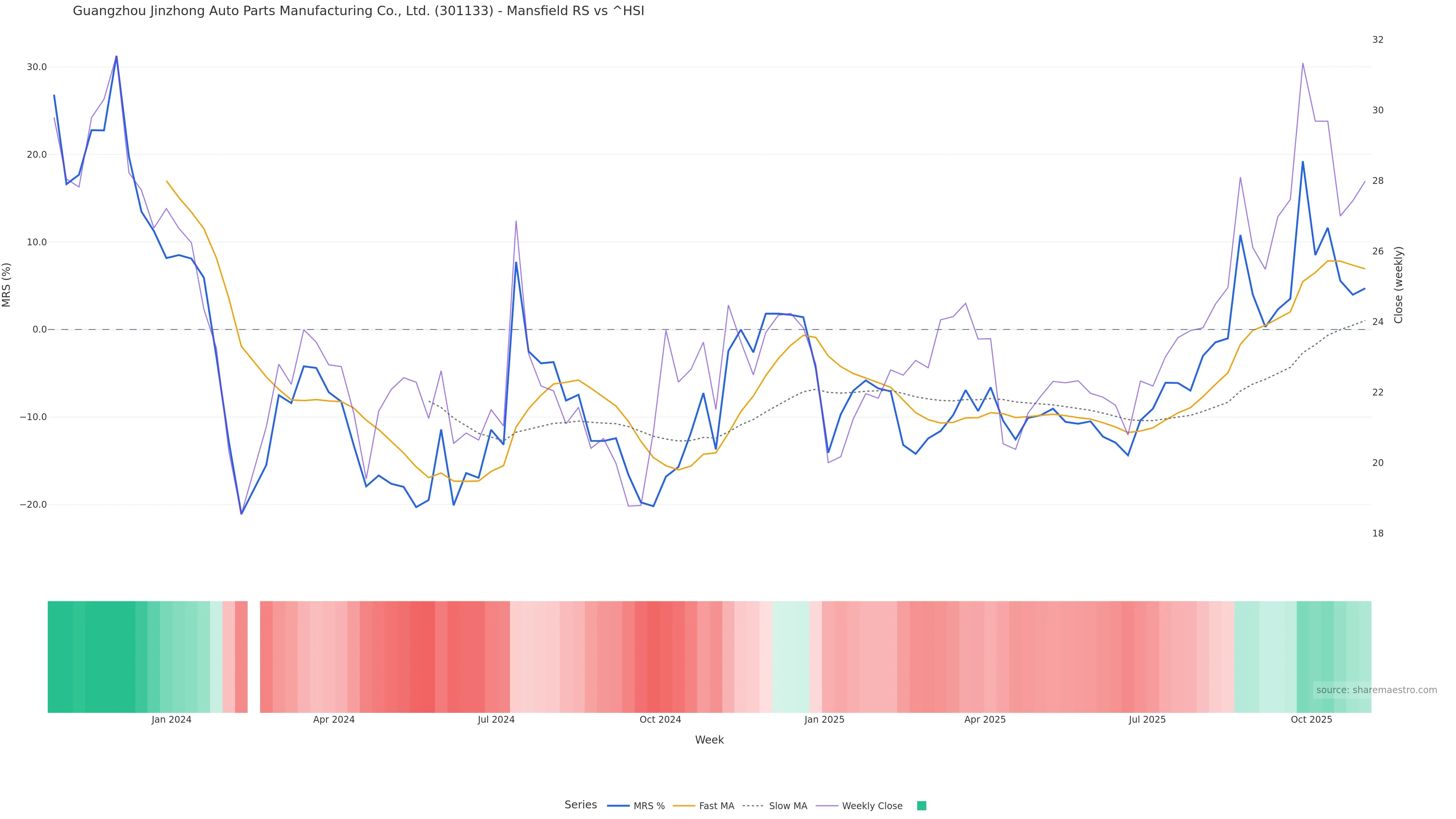The width and height of the screenshot is (1456, 819).
Task: Click the Jul 2024 axis label
Action: [496, 720]
